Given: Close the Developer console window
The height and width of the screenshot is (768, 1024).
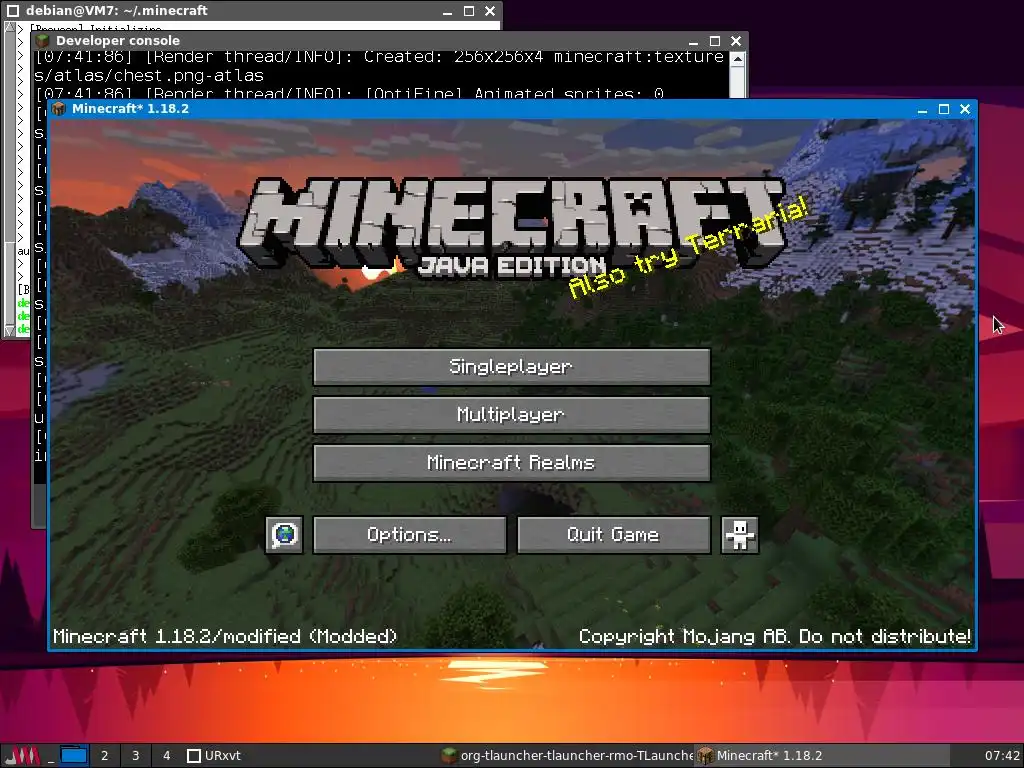Looking at the screenshot, I should click(736, 40).
